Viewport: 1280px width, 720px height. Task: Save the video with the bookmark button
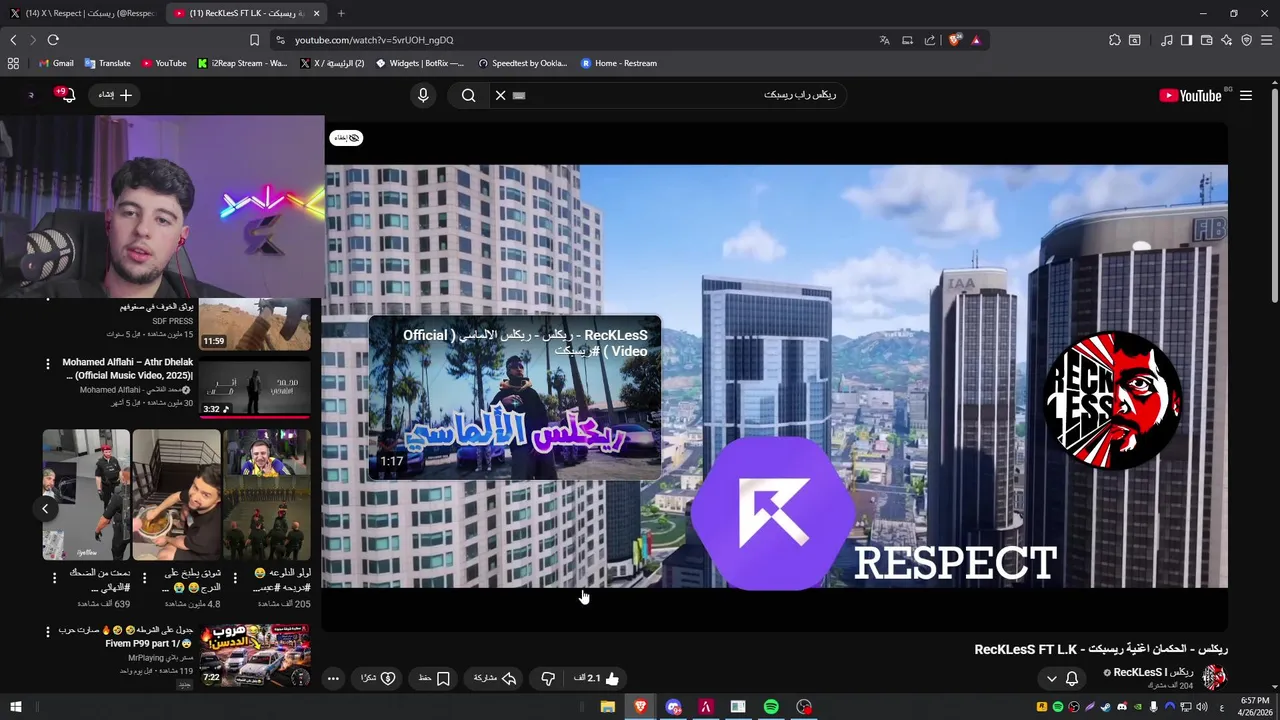[x=434, y=678]
